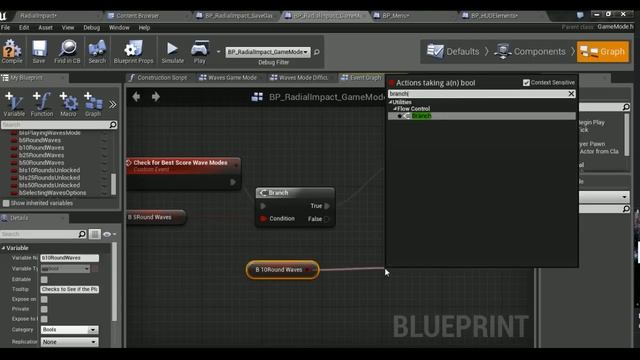Open the View menu
The height and width of the screenshot is (360, 640).
(68, 28)
